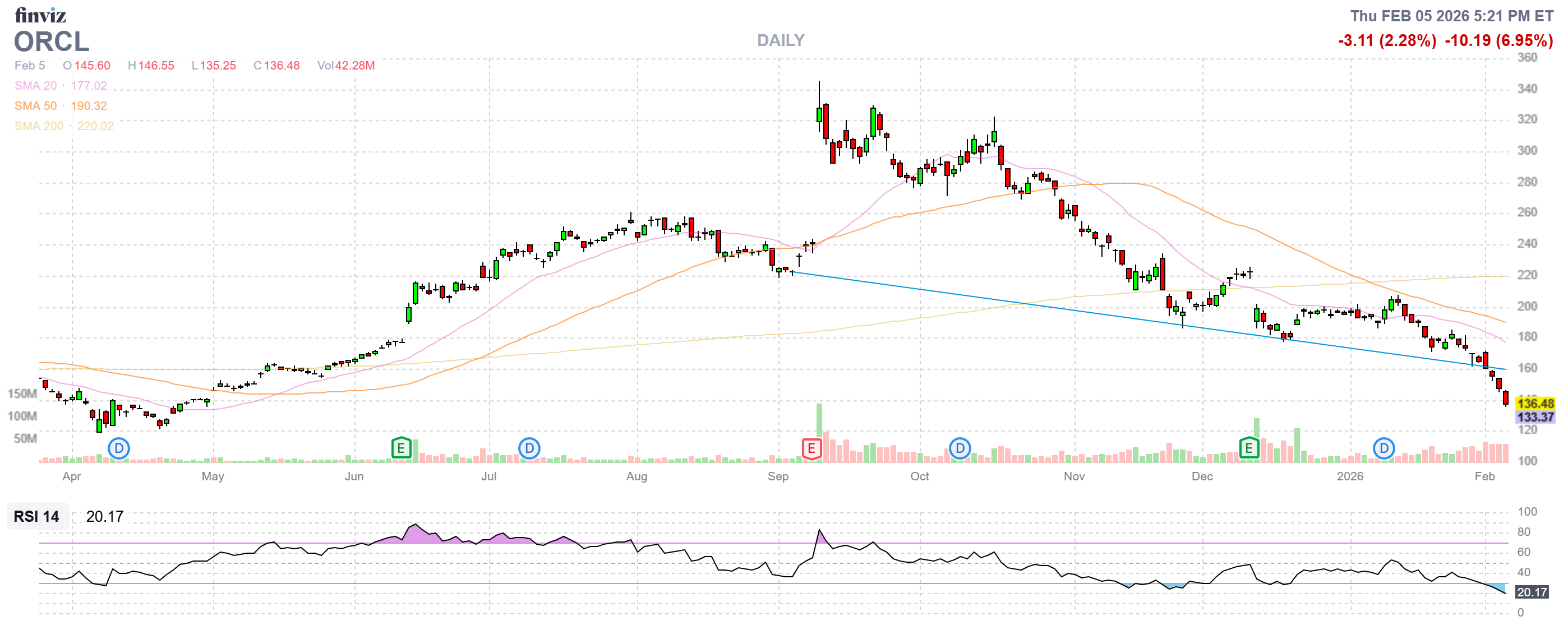Click the June green earnings E marker

coord(401,449)
